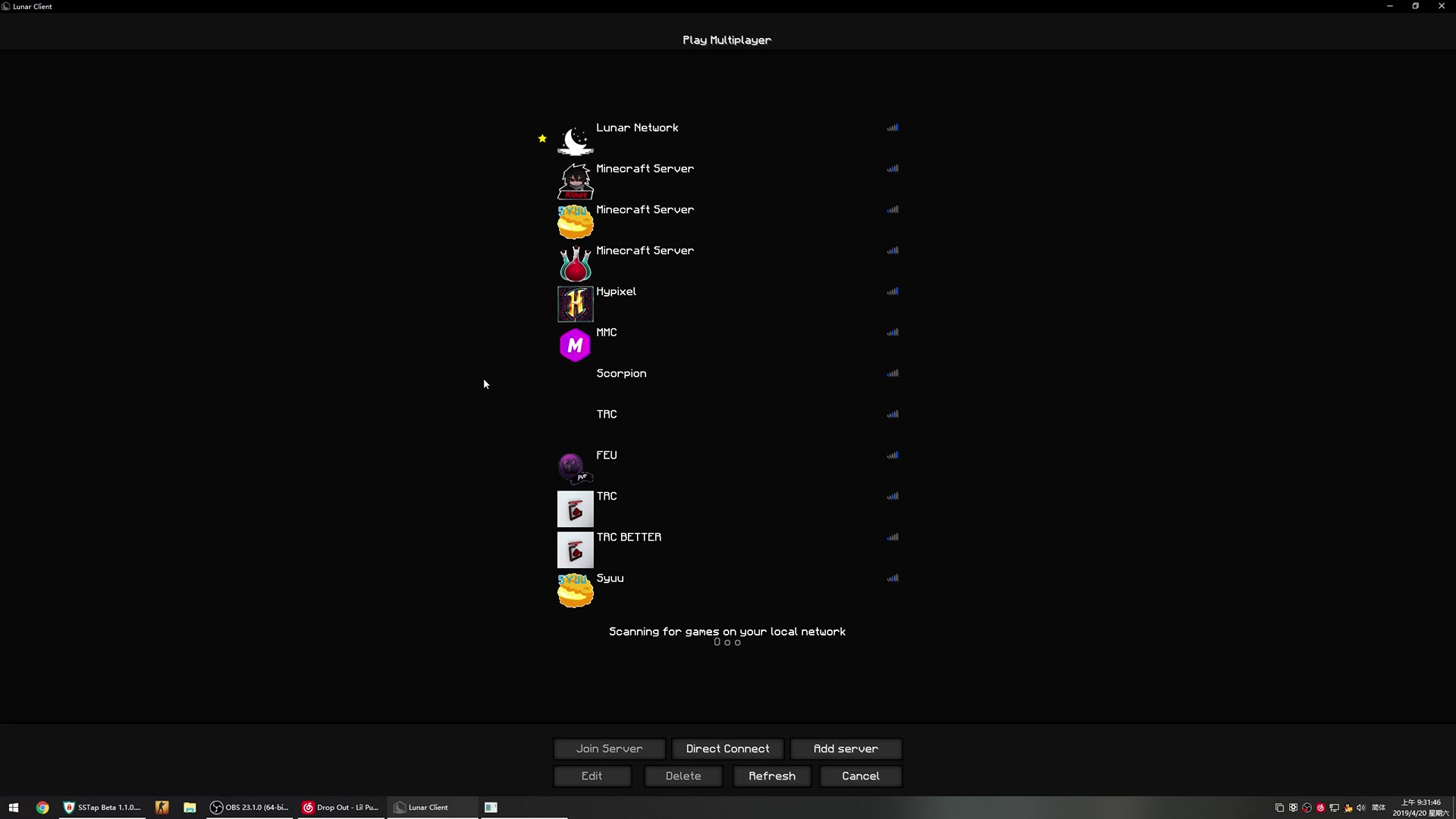The height and width of the screenshot is (819, 1456).
Task: Click the signal bars for Hypixel
Action: pos(893,291)
